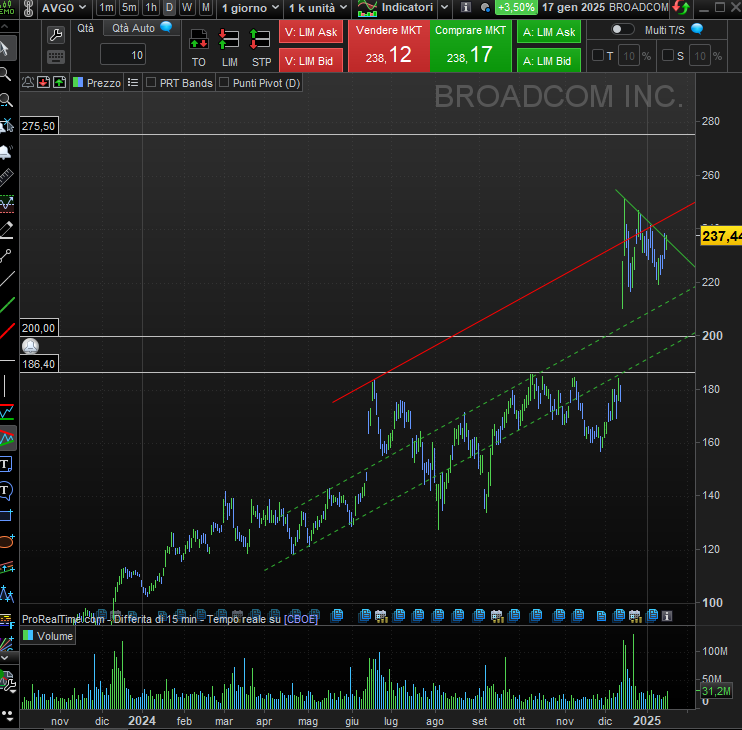Pick the ruler measurement tool
Screen dimensions: 742x730
(x=6, y=177)
